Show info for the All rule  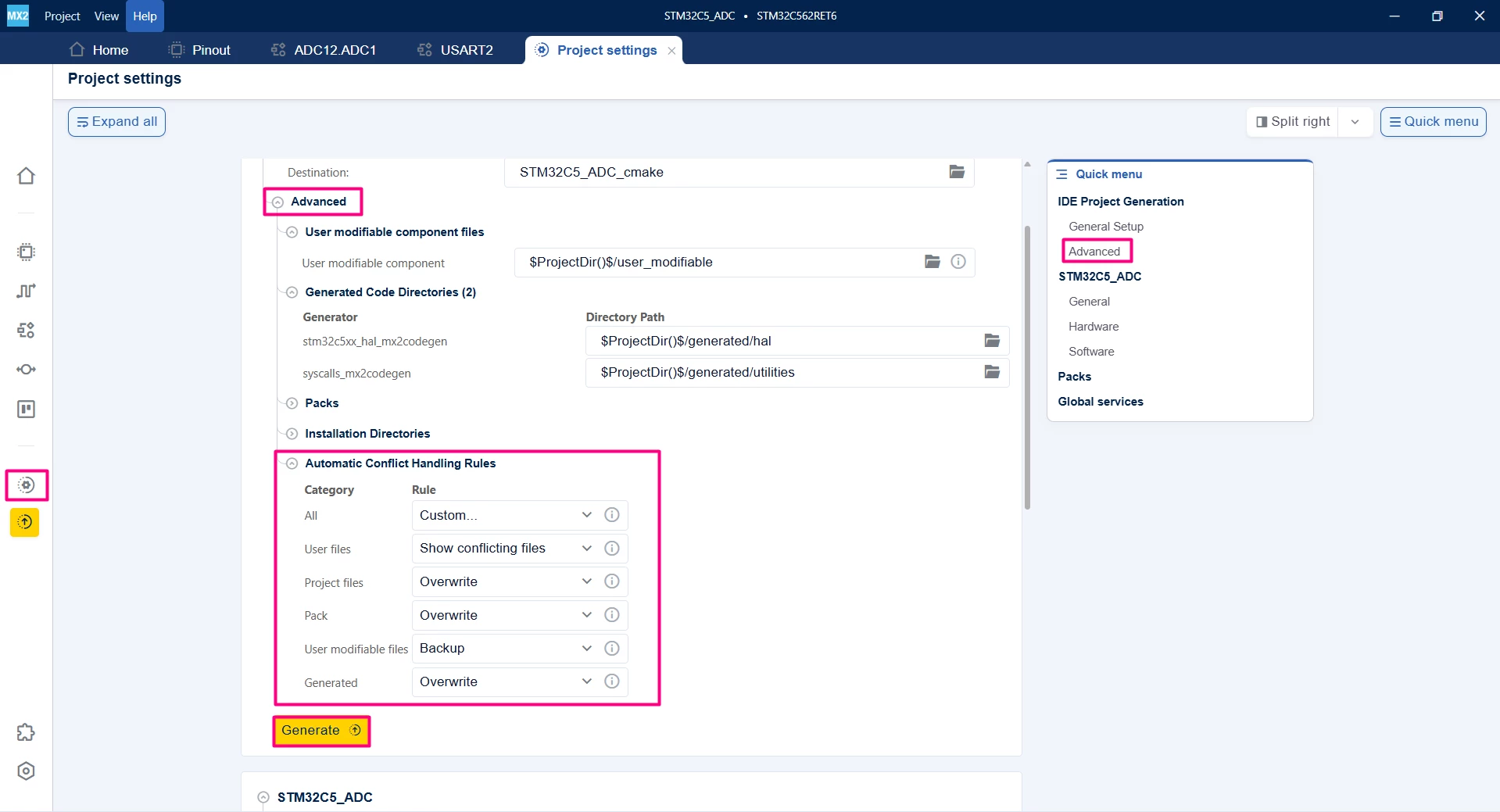click(x=612, y=515)
